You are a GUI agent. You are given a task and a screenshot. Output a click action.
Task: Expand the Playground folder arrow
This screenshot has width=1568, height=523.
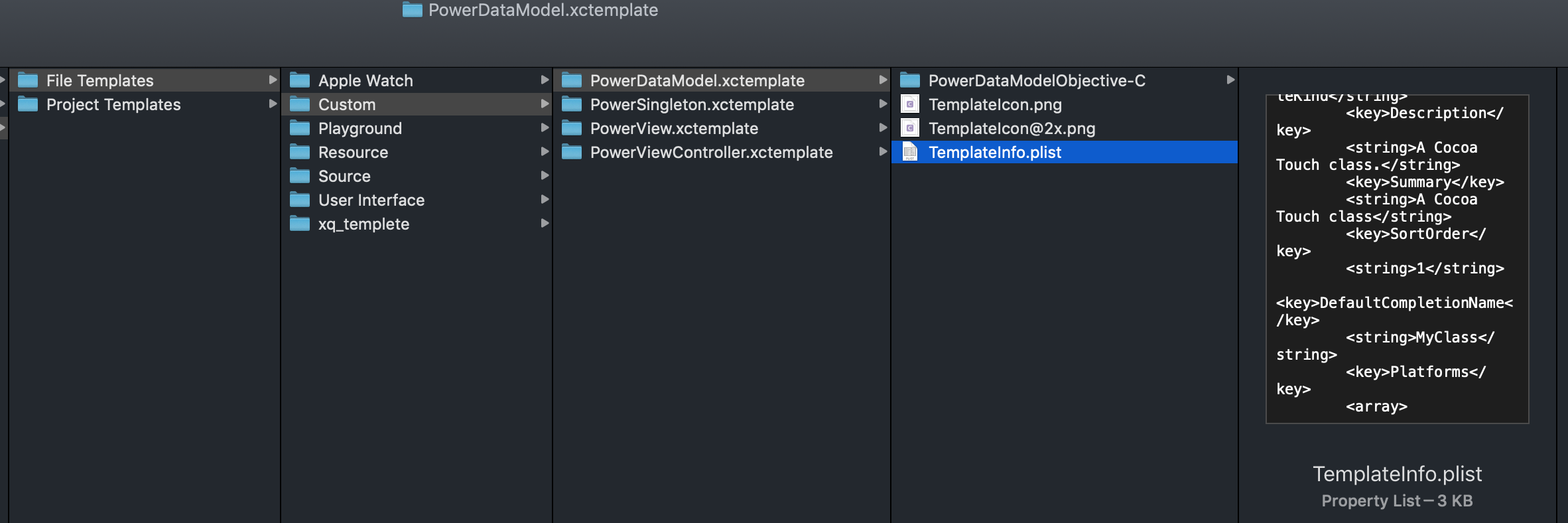click(545, 128)
